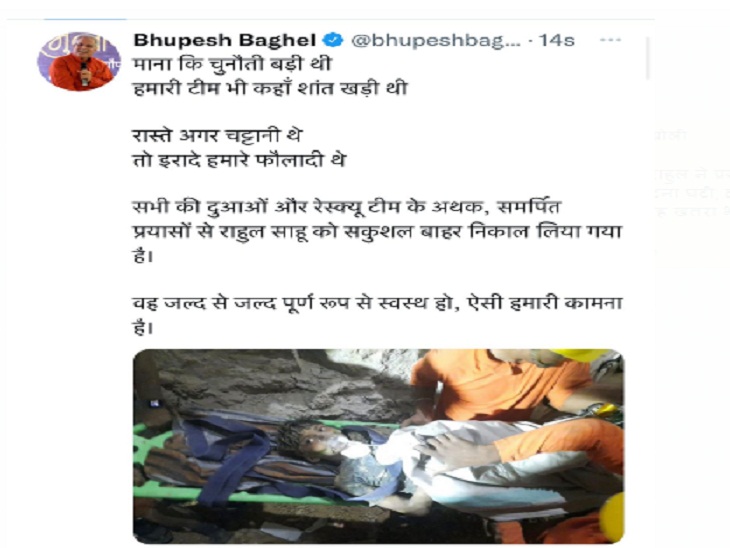Image resolution: width=730 pixels, height=548 pixels.
Task: Click the line starting 'प्रयासों से राहुल साहू'
Action: [x=378, y=231]
